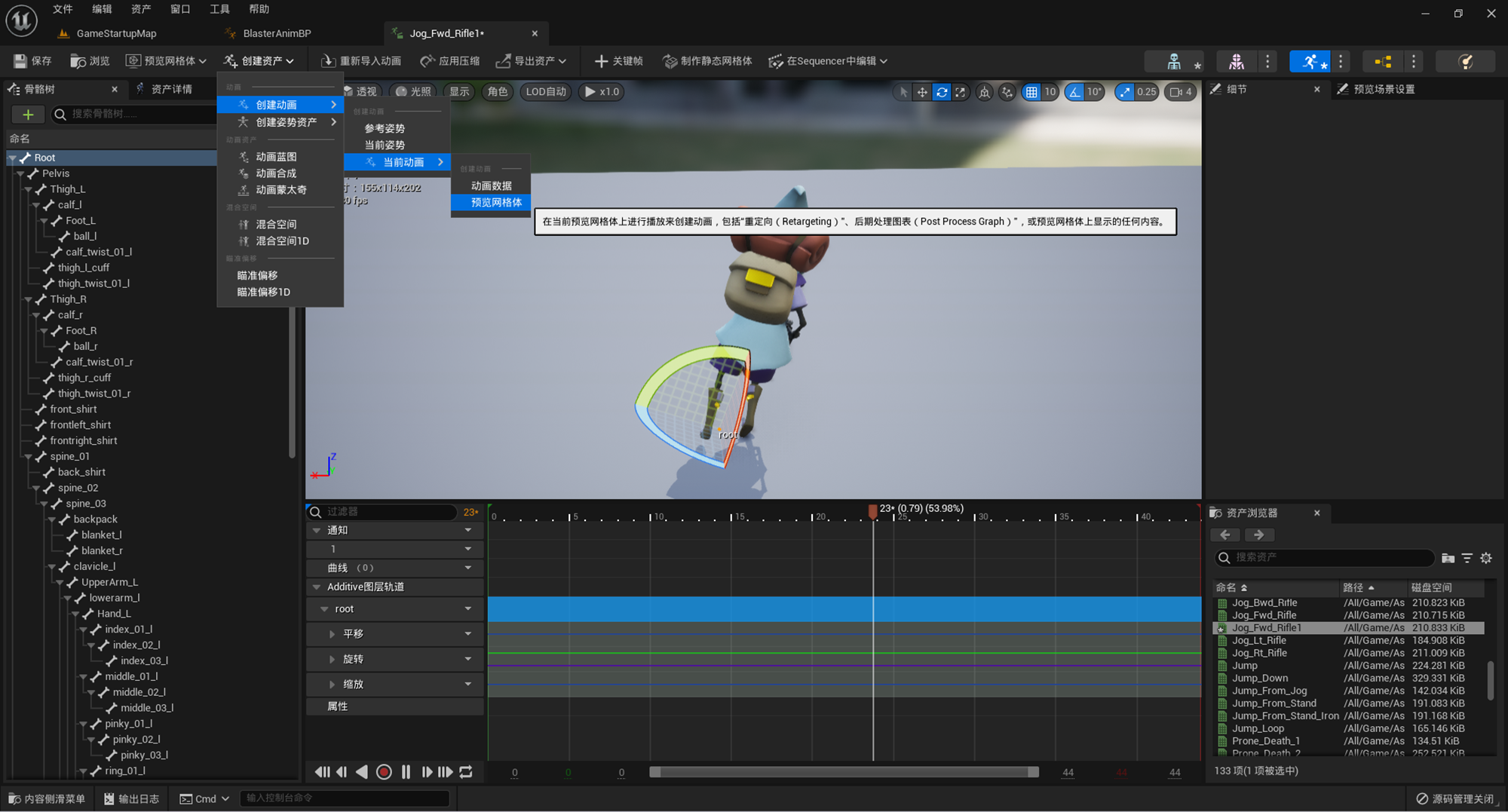
Task: Click the select mode cursor icon
Action: 903,92
